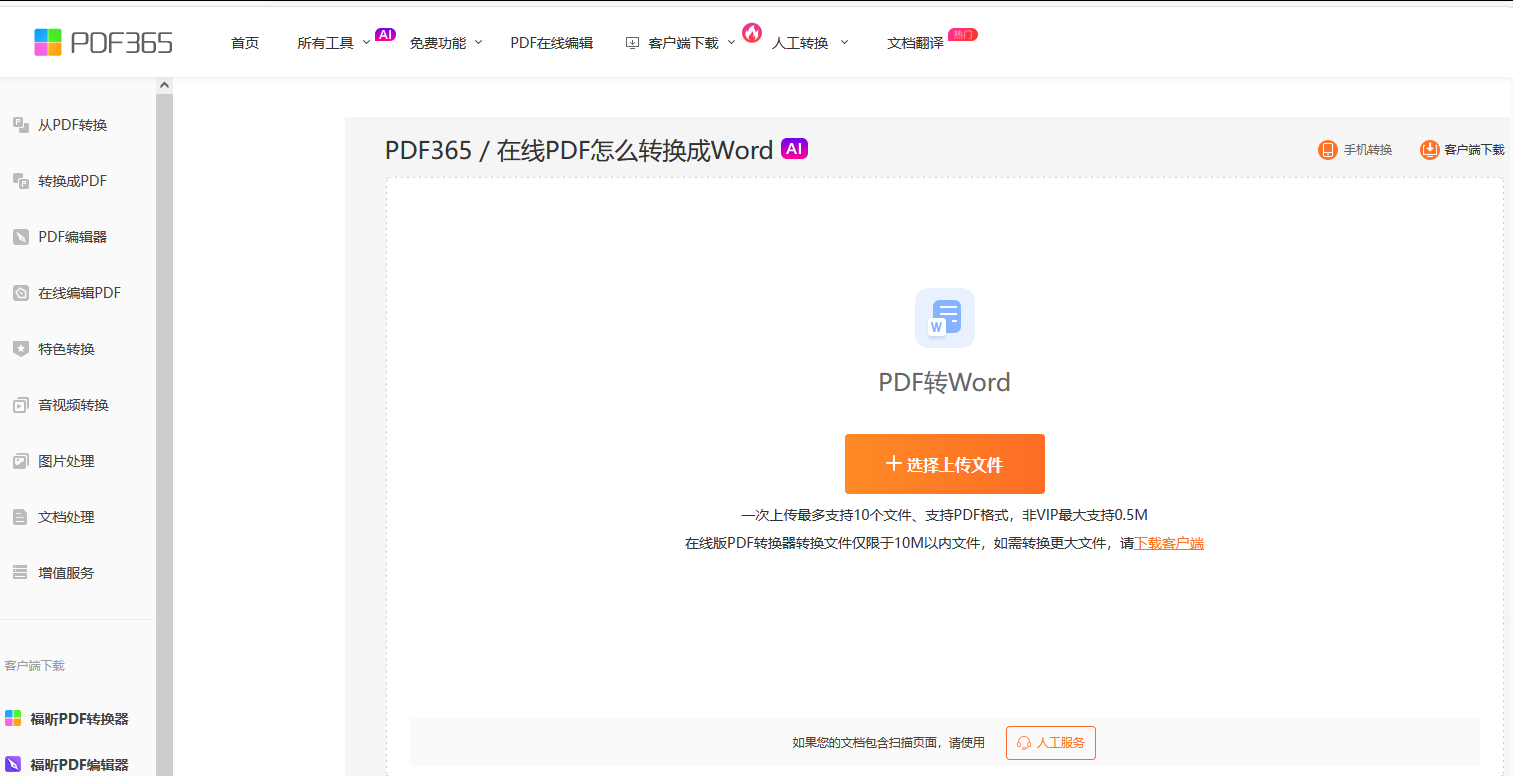The width and height of the screenshot is (1513, 776).
Task: Click the 特色转换 star icon
Action: tap(20, 349)
